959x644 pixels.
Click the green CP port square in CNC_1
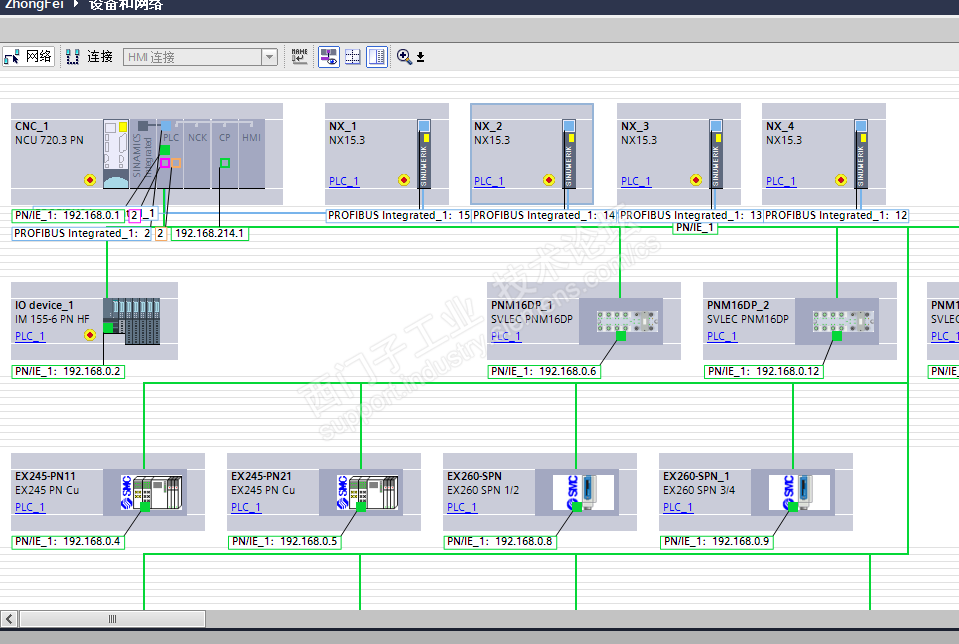(x=224, y=163)
